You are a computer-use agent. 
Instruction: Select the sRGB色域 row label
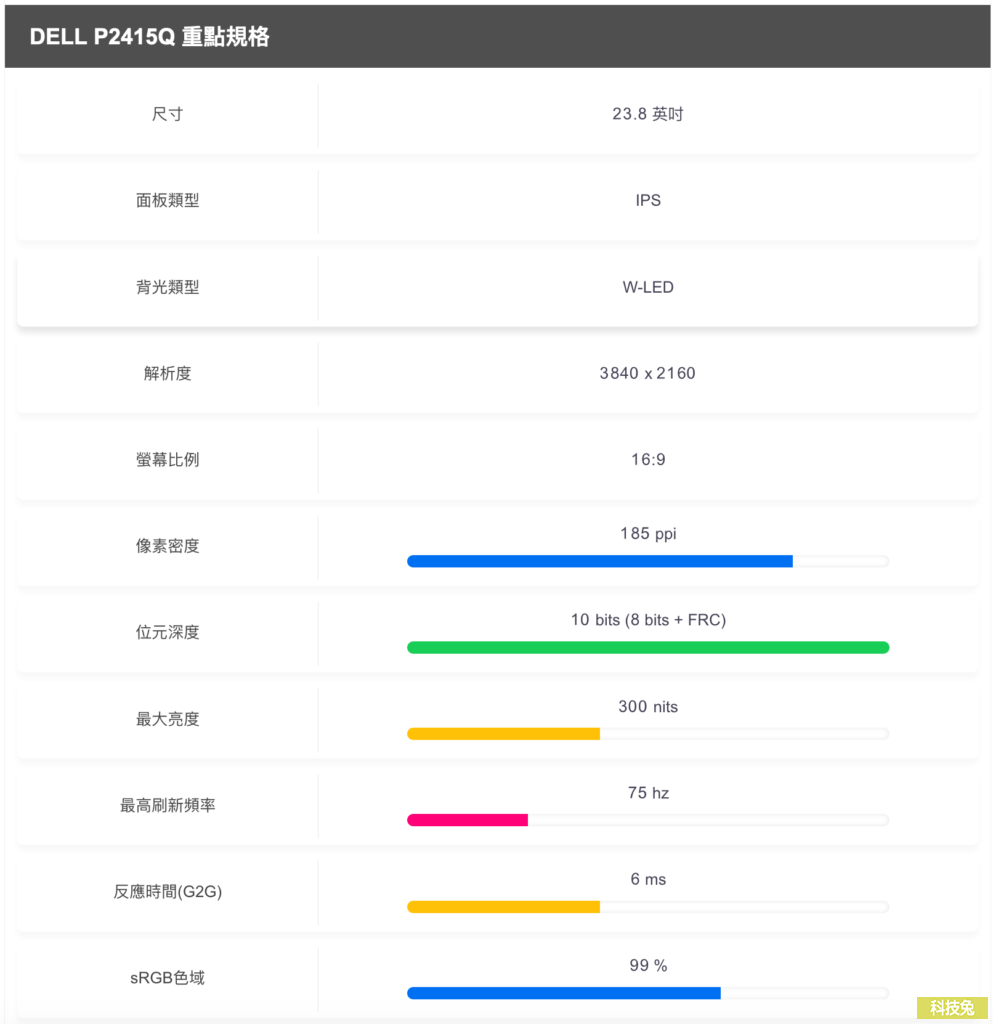click(167, 978)
